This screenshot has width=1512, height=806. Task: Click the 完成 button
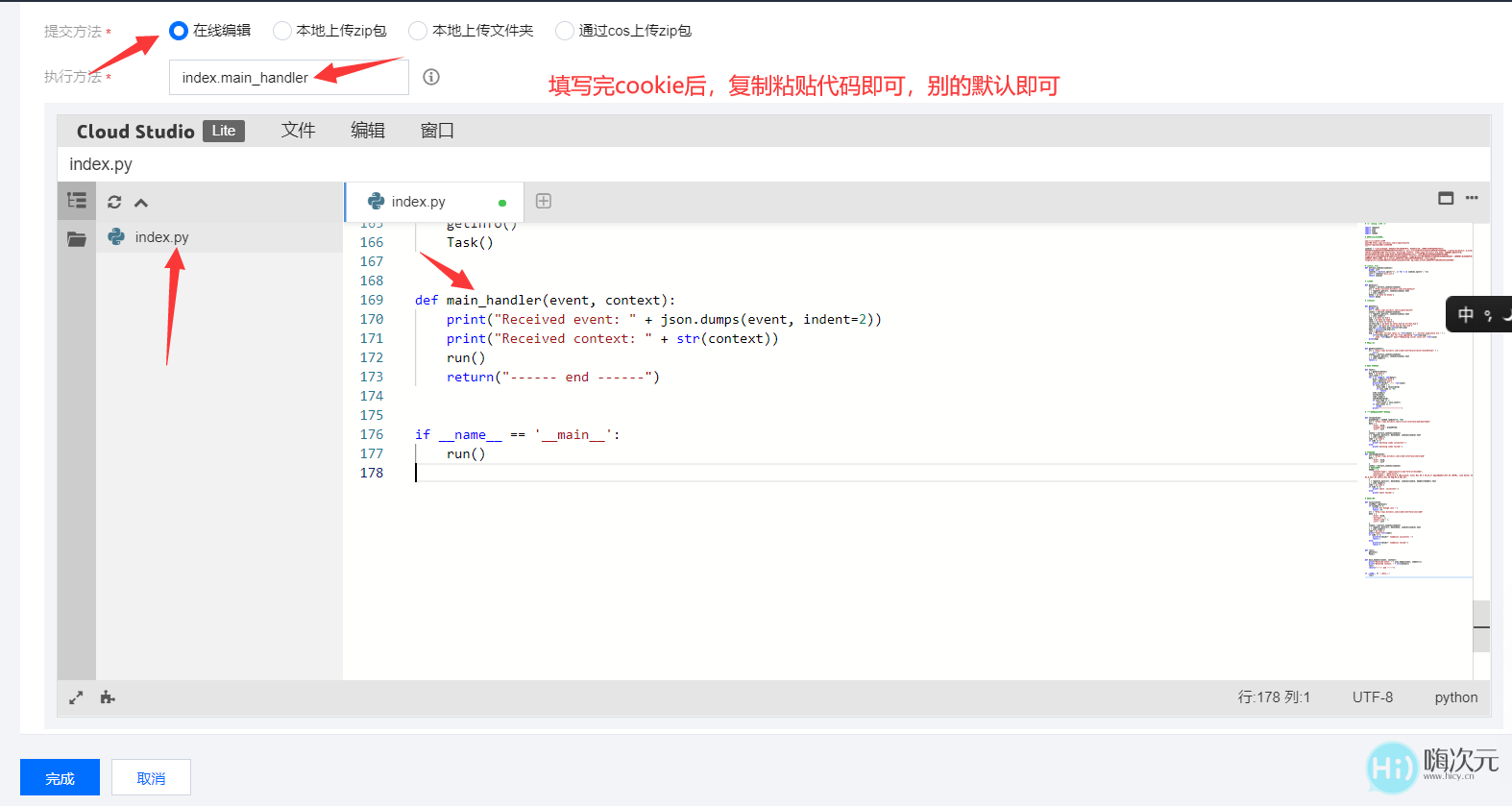point(60,777)
